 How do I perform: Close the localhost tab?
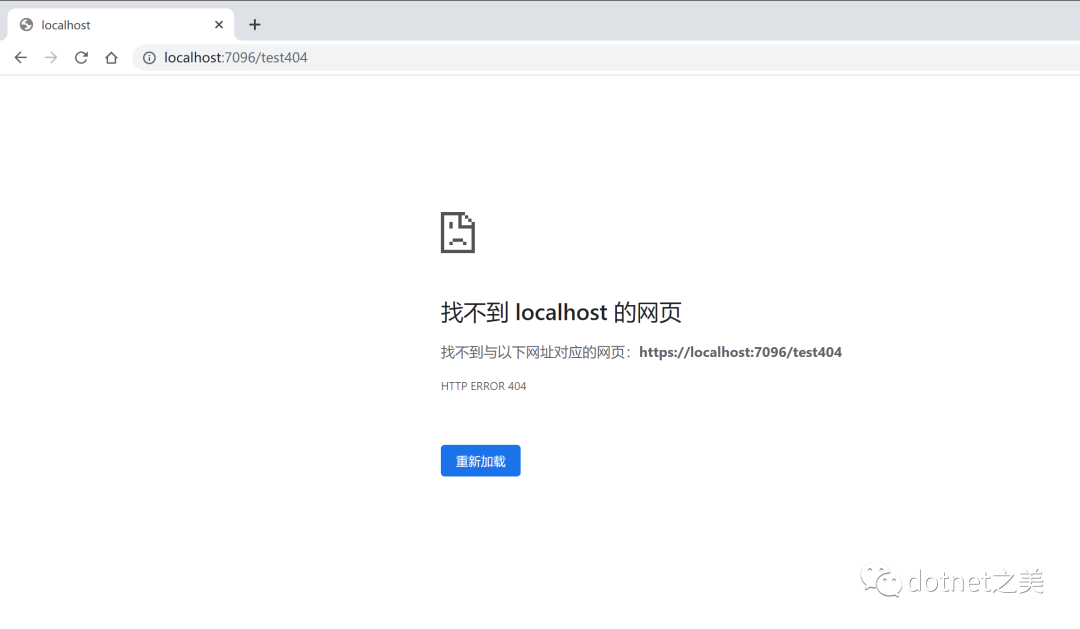coord(219,25)
